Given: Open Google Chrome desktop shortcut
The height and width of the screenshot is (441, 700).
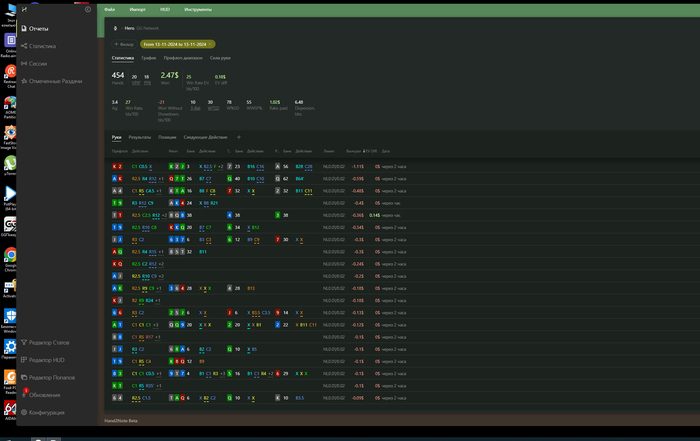Looking at the screenshot, I should pyautogui.click(x=10, y=258).
